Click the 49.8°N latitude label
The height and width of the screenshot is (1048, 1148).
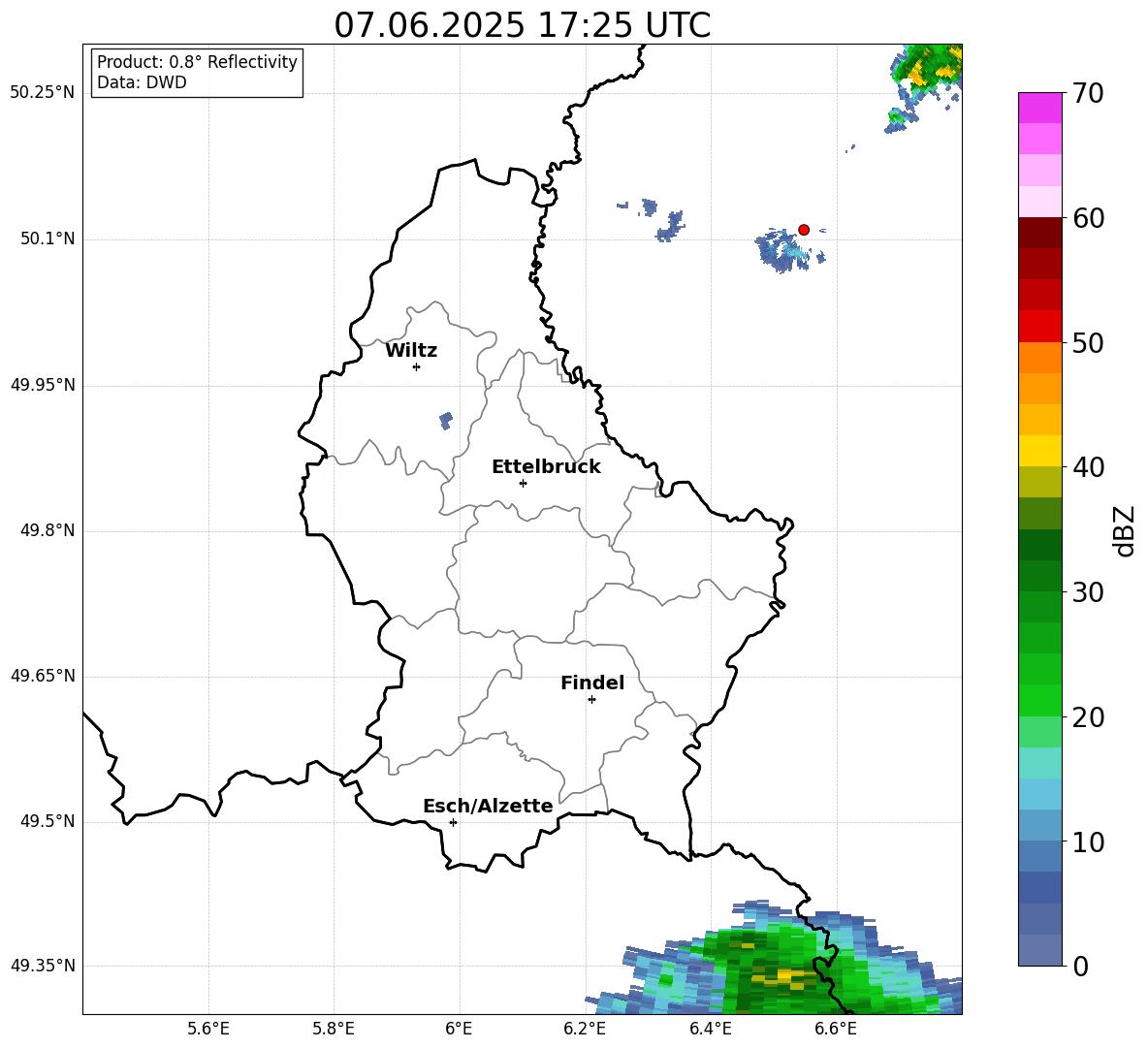click(48, 530)
